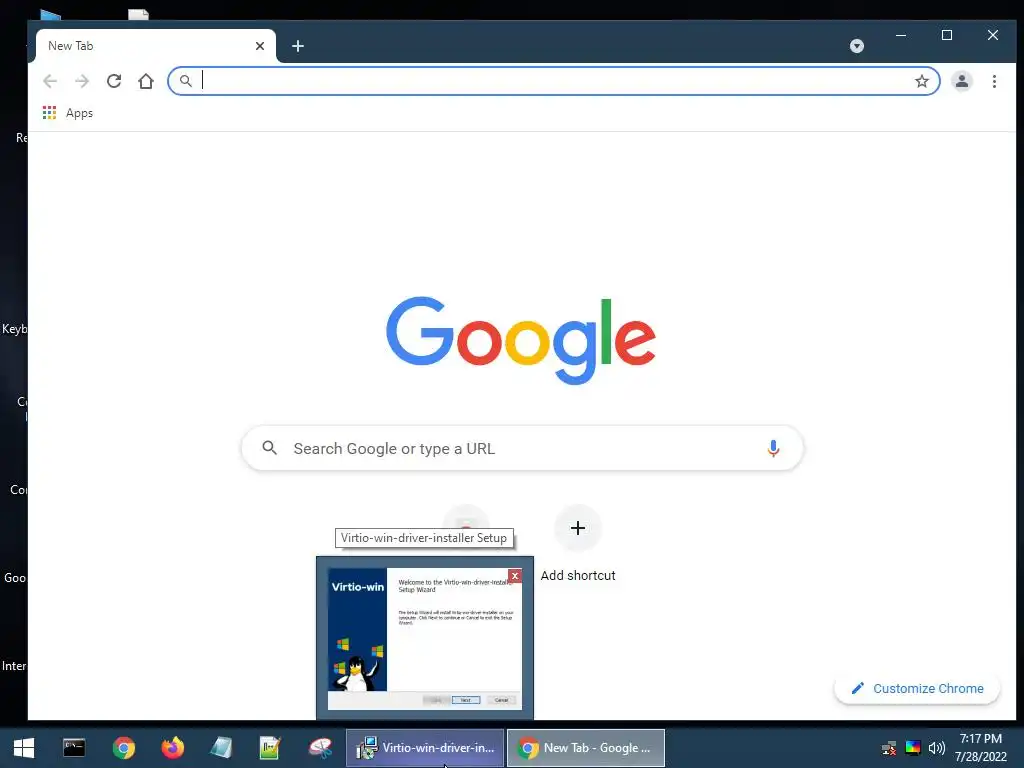The width and height of the screenshot is (1024, 768).
Task: Open the blue notebook taskbar icon
Action: [x=221, y=748]
